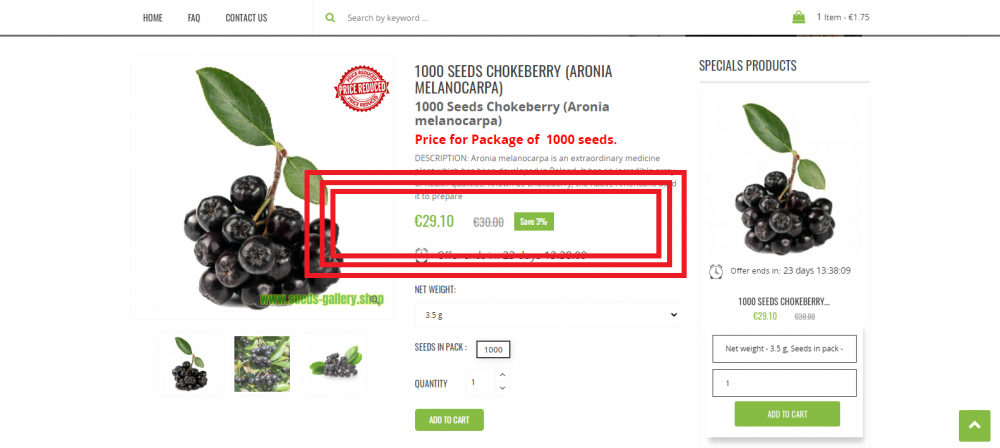Select the single chokeberry cluster thumbnail

click(x=189, y=364)
